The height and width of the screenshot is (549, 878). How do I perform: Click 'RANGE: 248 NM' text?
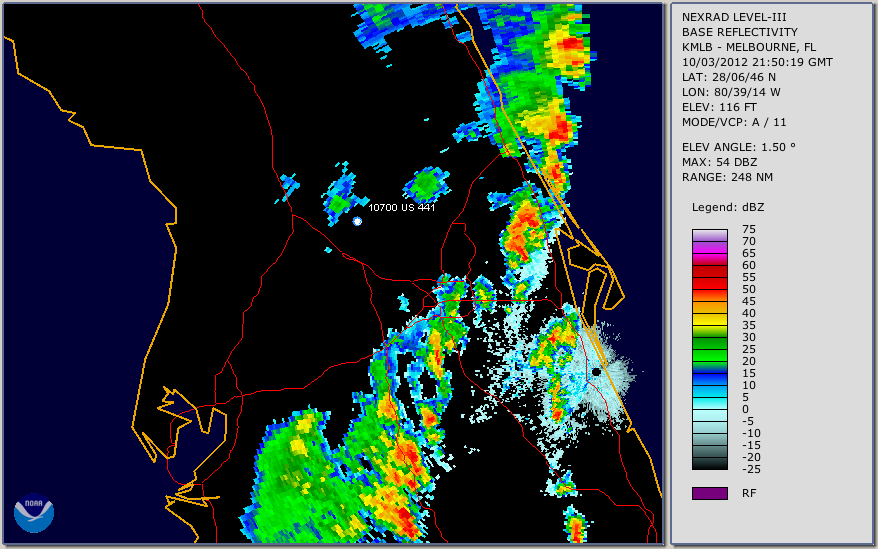(727, 177)
